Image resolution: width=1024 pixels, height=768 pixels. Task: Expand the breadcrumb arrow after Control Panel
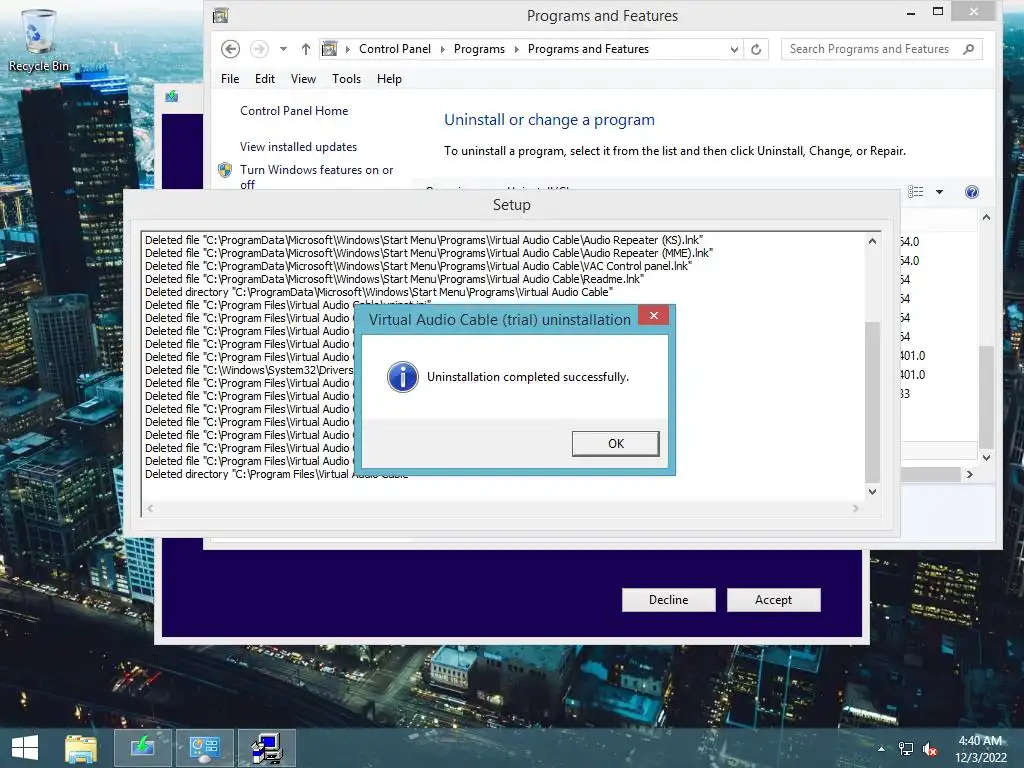tap(442, 49)
